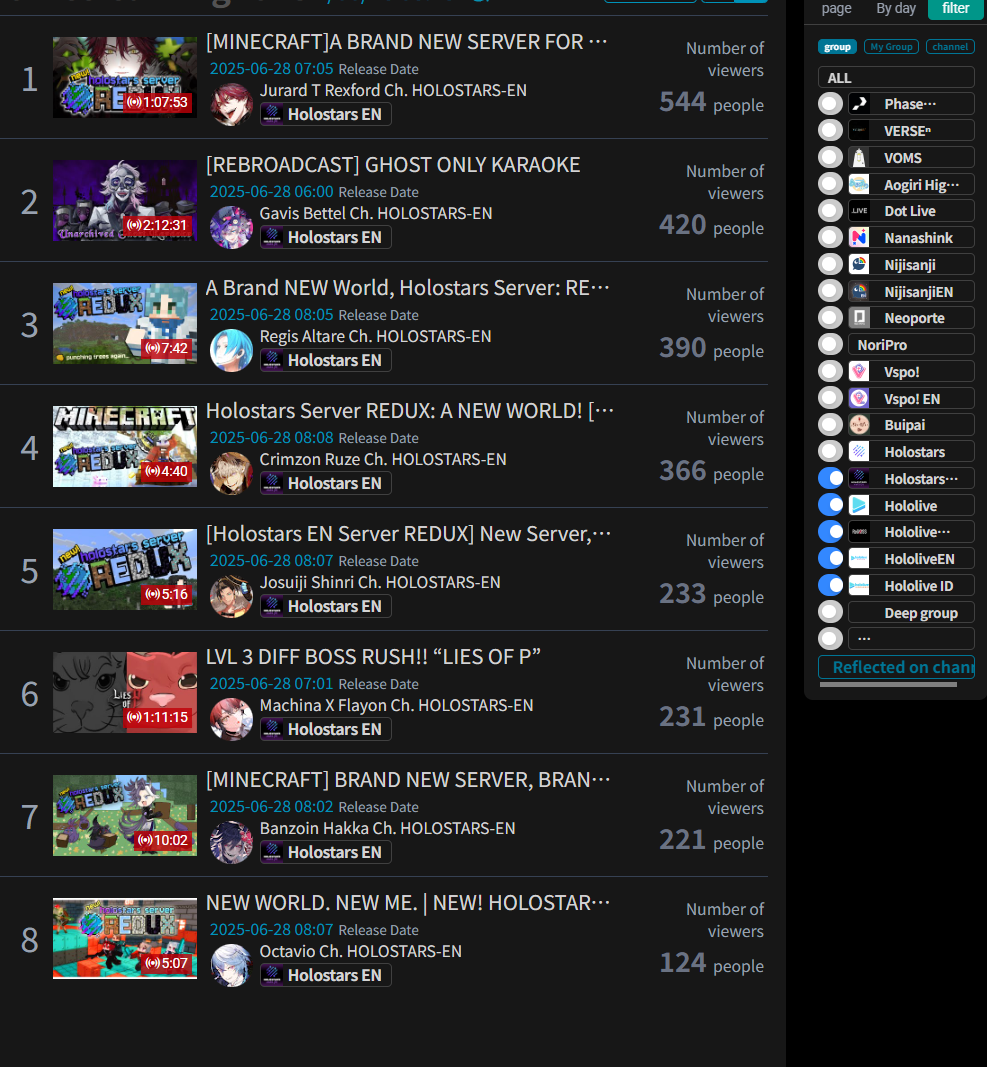Disable the Hololive filter toggle
This screenshot has height=1067, width=987.
pos(830,505)
